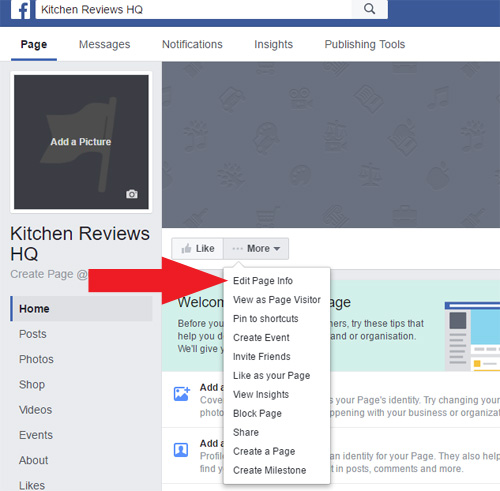Click the camera icon on profile picture
Screen dimensions: 500x491
(x=132, y=194)
